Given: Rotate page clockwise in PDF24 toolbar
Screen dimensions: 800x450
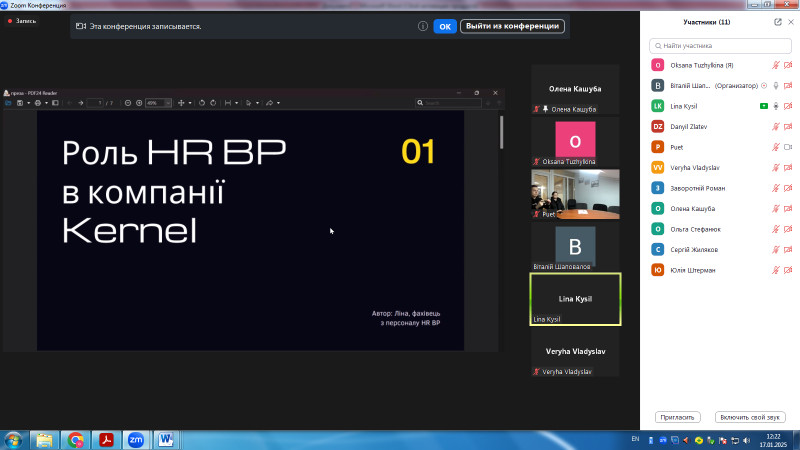Looking at the screenshot, I should pyautogui.click(x=213, y=103).
